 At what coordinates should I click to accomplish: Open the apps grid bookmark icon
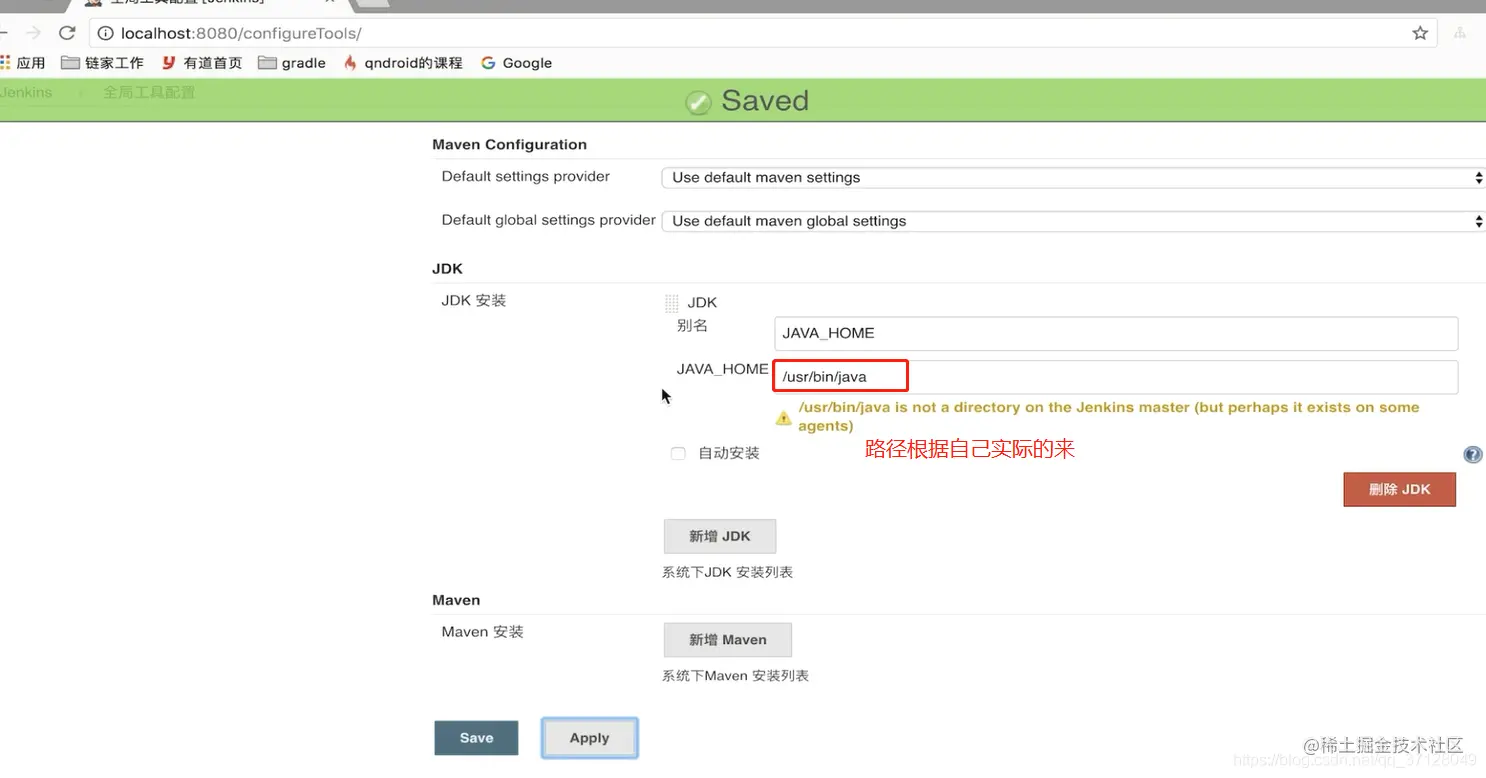click(x=5, y=62)
